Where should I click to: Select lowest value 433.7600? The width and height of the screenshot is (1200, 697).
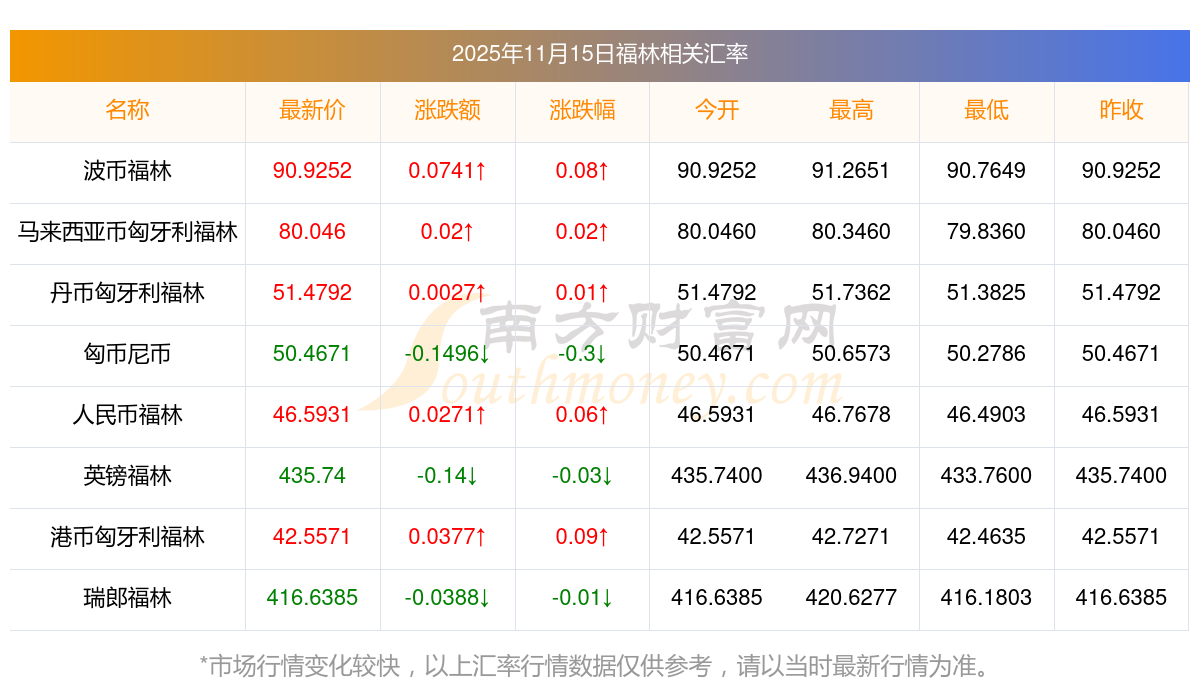coord(986,476)
